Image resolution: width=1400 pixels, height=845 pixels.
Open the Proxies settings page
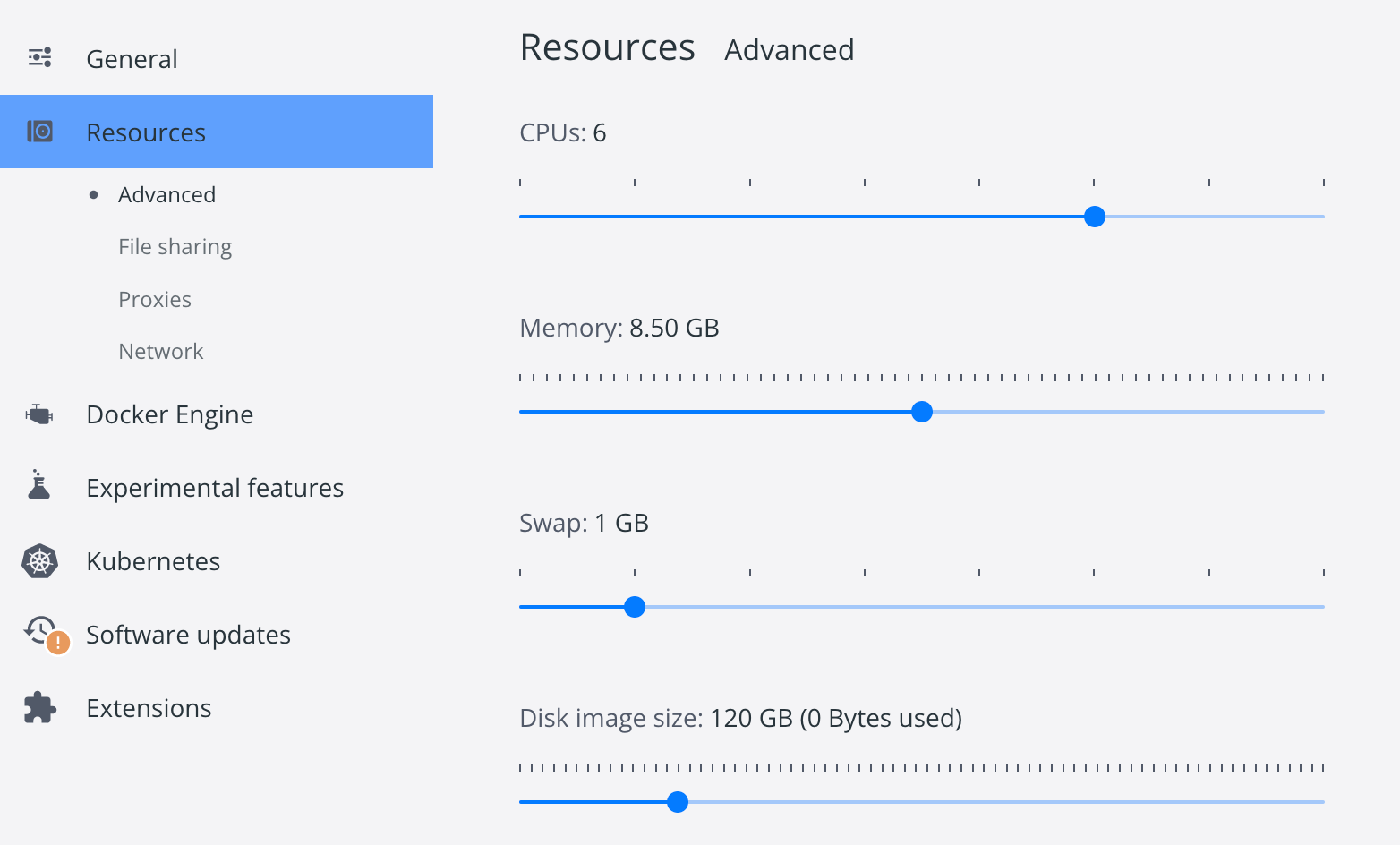click(x=155, y=299)
